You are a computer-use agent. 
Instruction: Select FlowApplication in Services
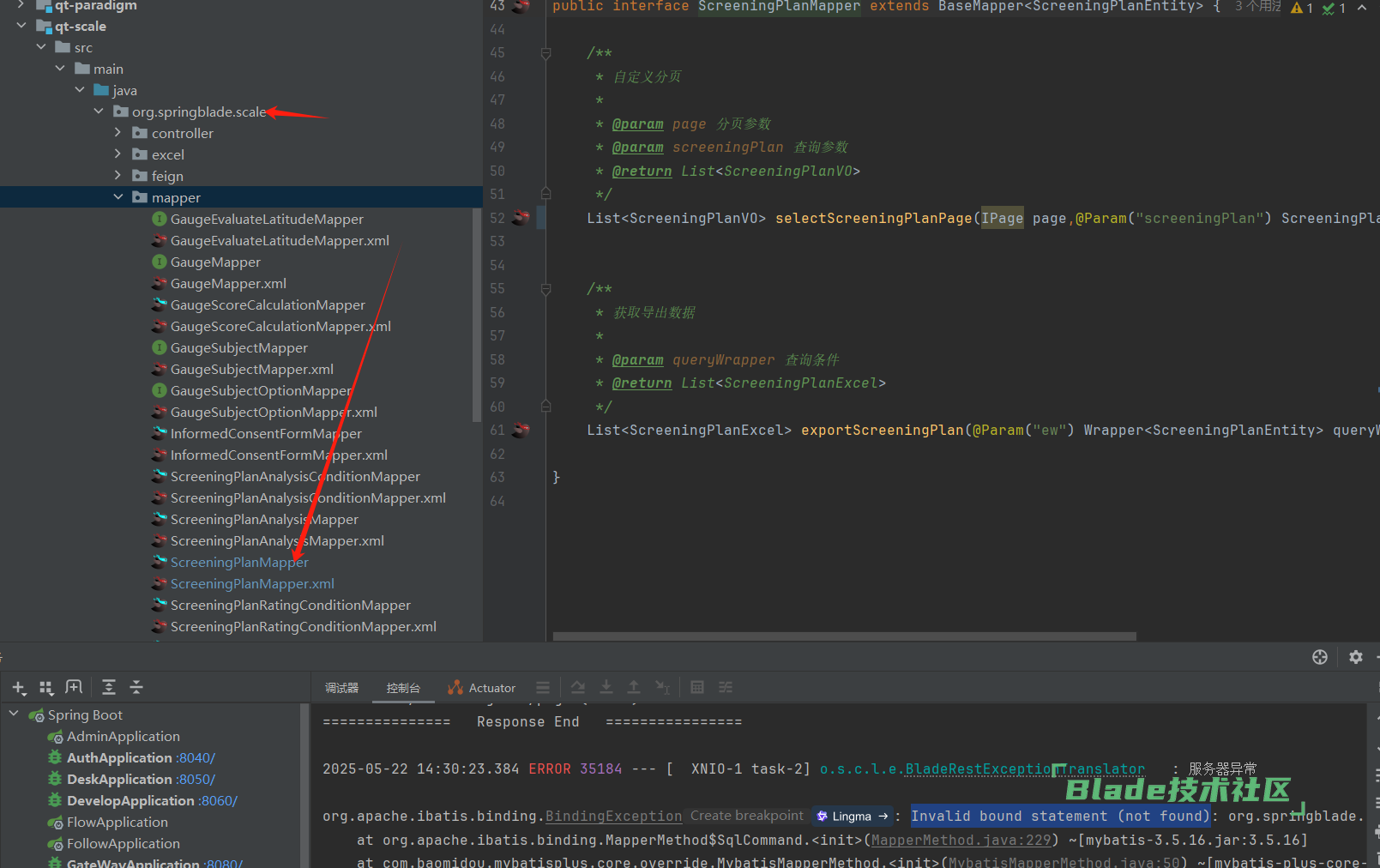tap(118, 822)
